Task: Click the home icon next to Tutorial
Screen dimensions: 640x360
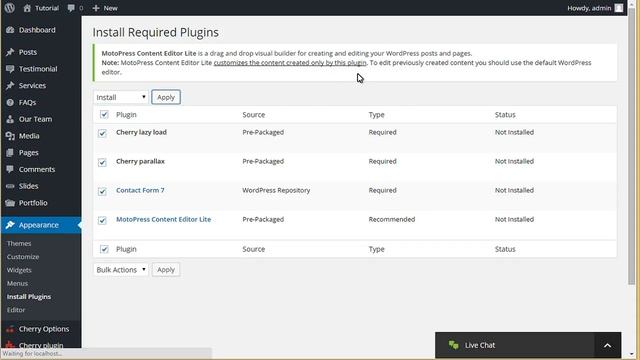Action: tap(27, 8)
